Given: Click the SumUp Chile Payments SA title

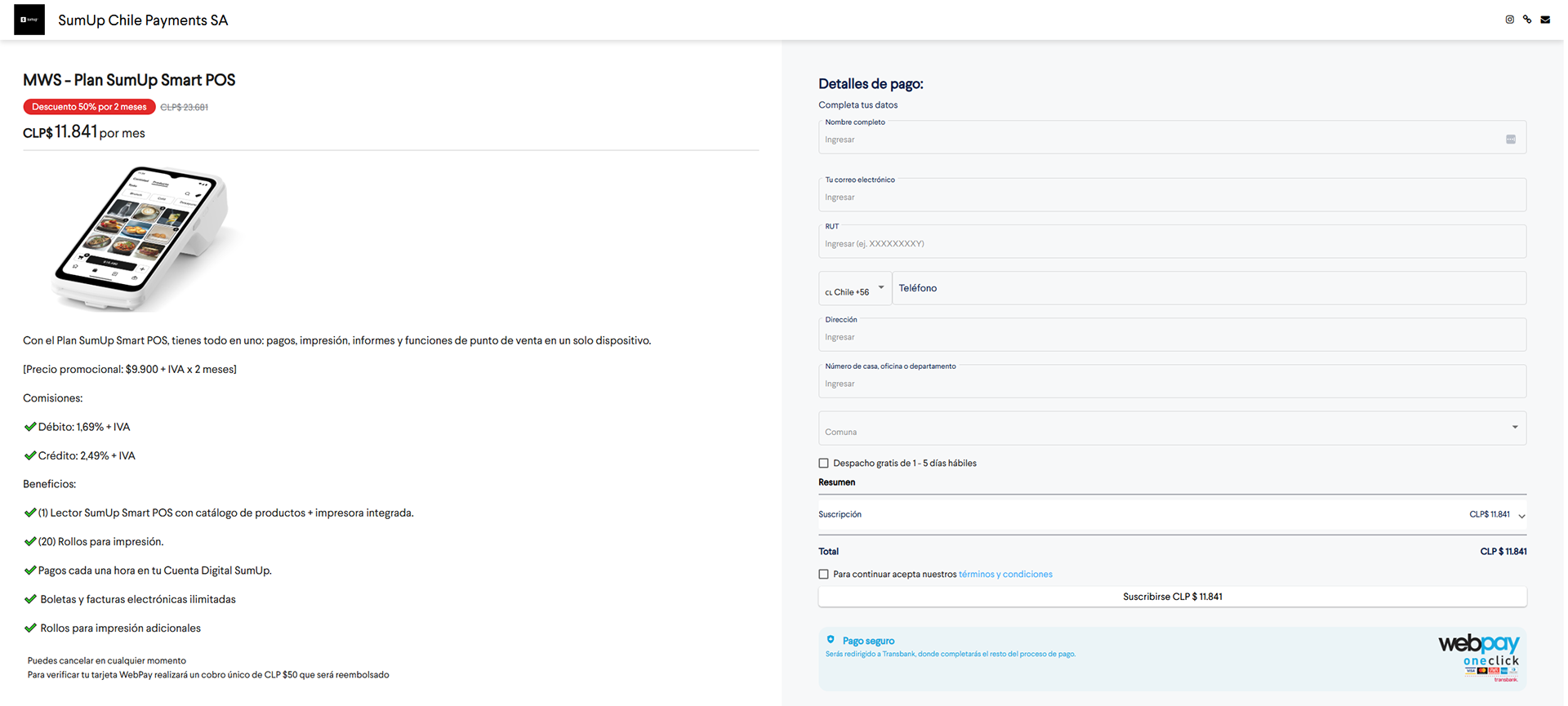Looking at the screenshot, I should tap(143, 20).
